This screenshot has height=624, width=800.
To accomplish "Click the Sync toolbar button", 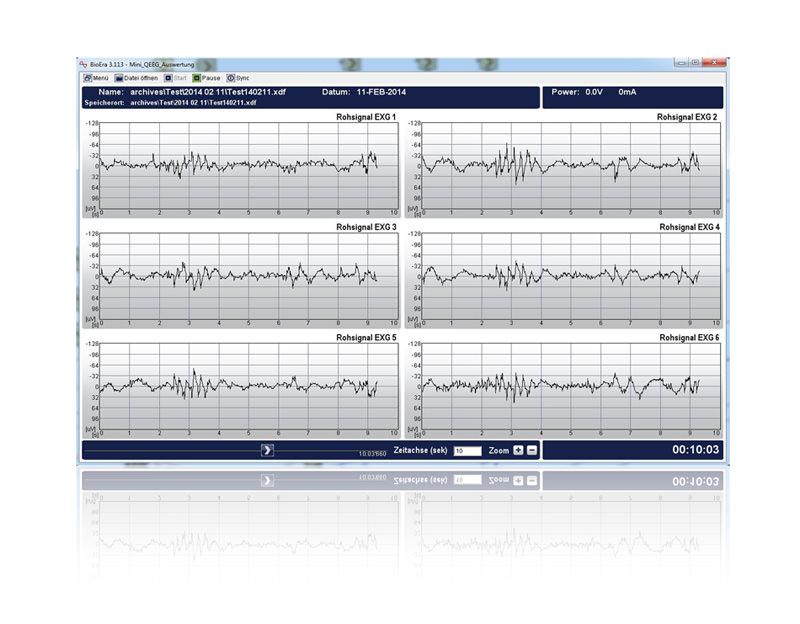I will 238,78.
